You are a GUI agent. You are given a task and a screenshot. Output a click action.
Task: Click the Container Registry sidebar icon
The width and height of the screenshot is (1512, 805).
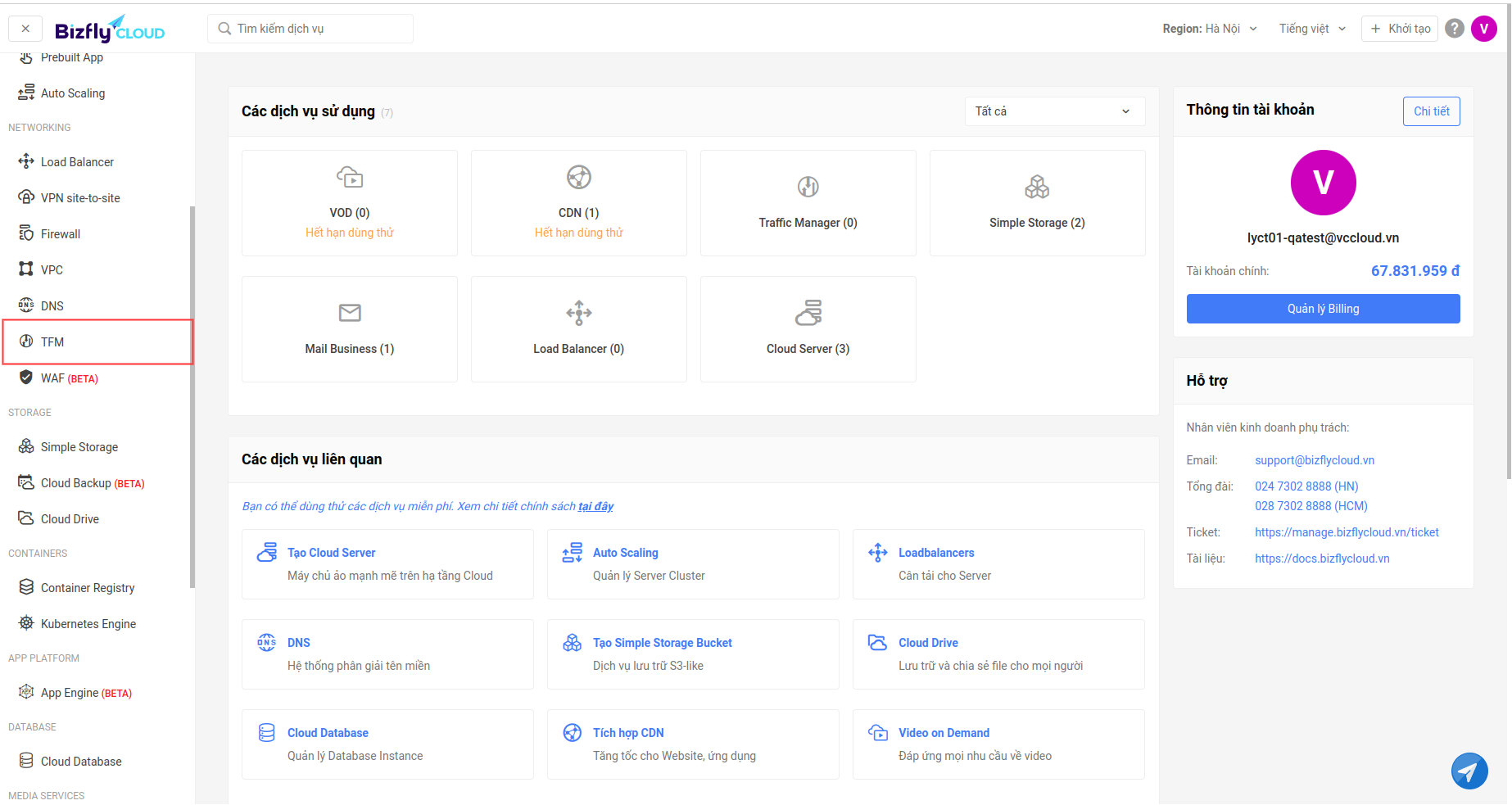[x=26, y=587]
